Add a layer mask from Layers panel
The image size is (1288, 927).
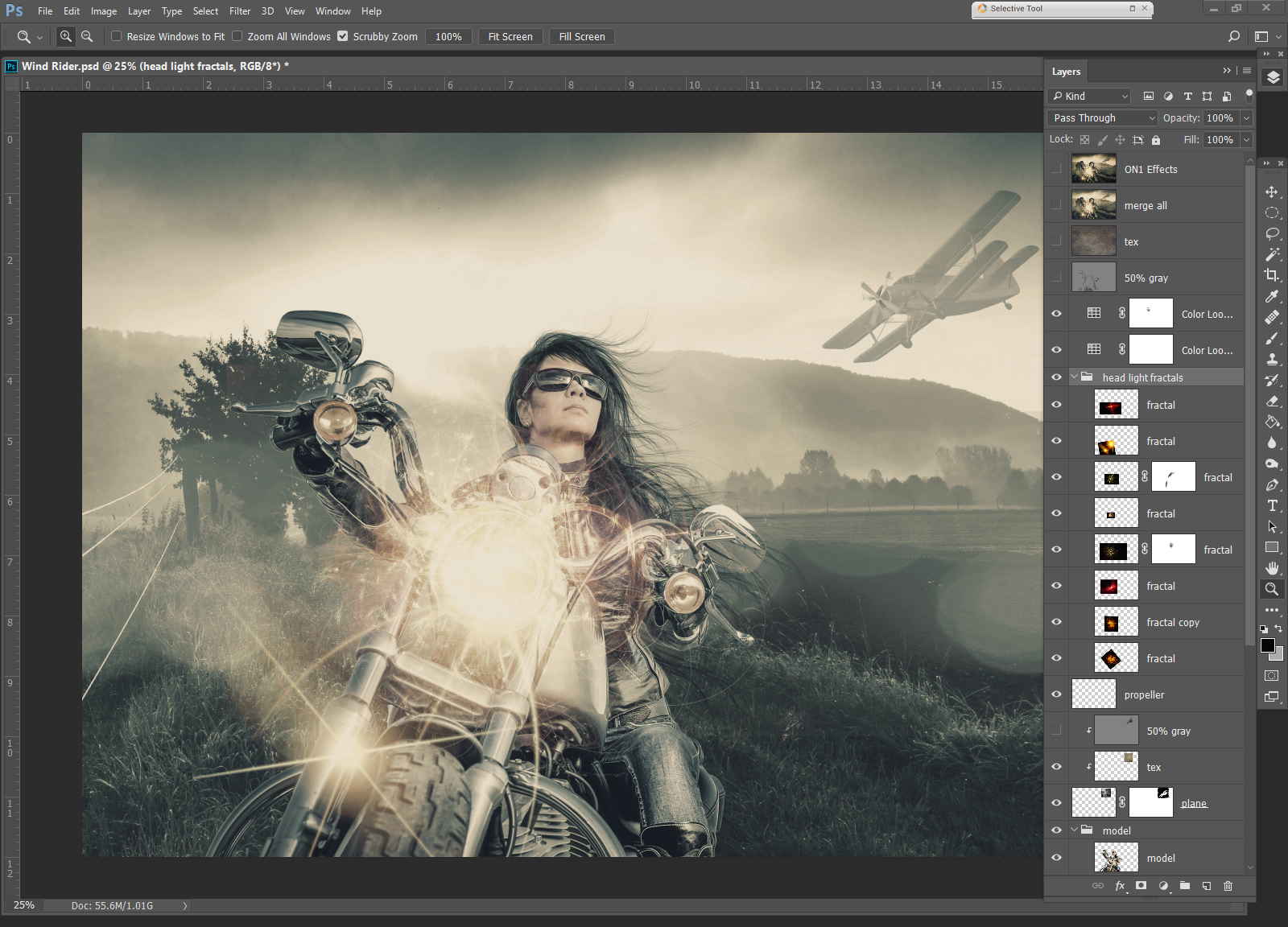point(1141,886)
